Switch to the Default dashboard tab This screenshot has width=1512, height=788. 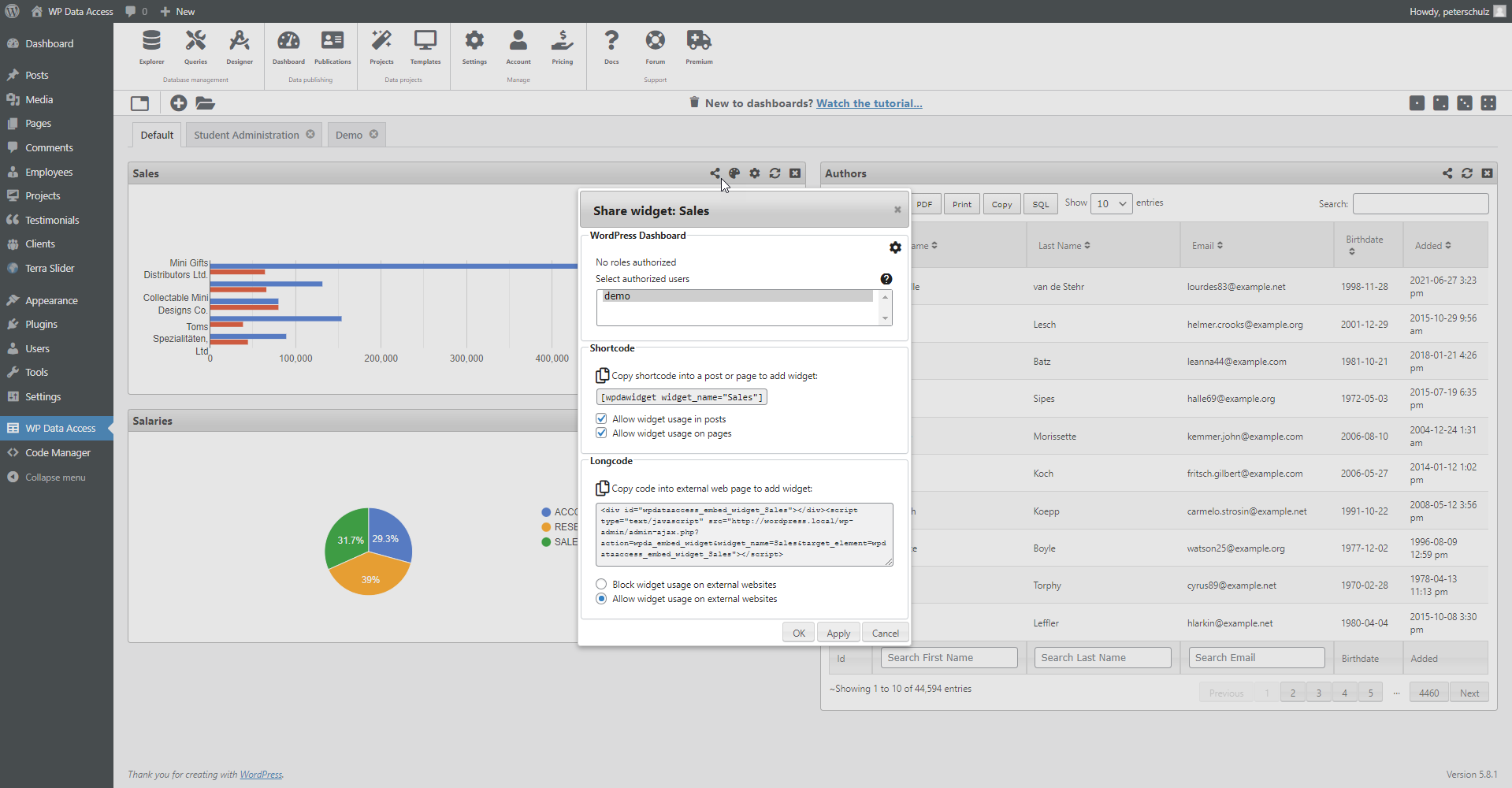pyautogui.click(x=157, y=135)
